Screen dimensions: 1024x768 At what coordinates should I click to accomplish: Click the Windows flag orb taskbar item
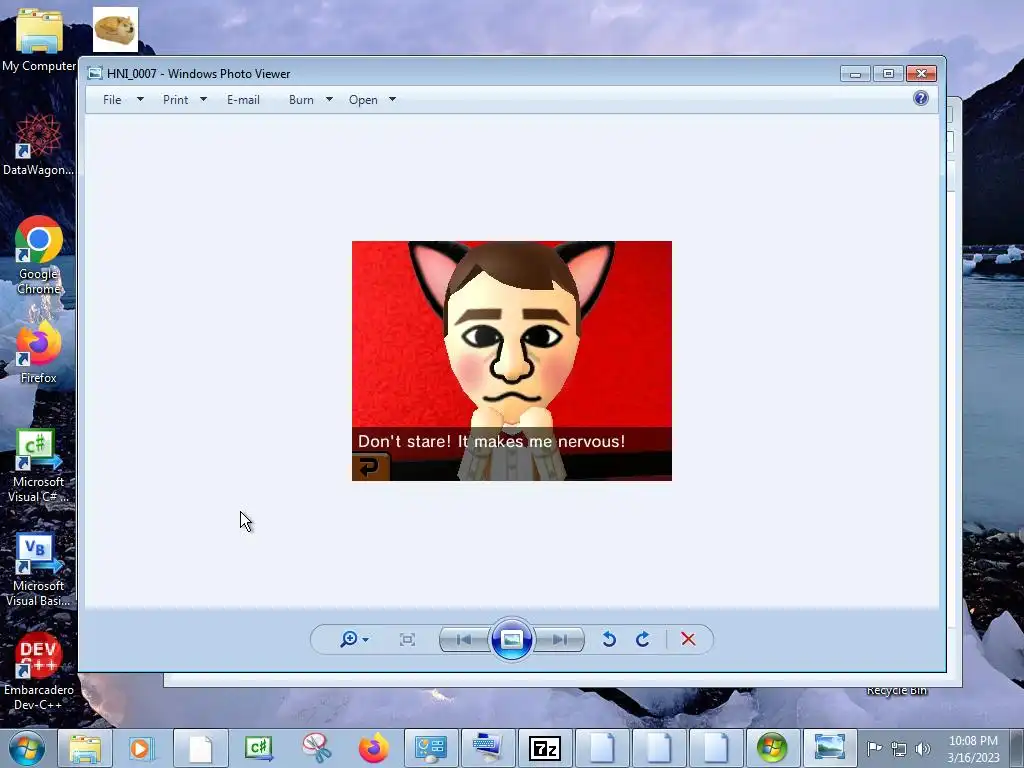pyautogui.click(x=772, y=748)
